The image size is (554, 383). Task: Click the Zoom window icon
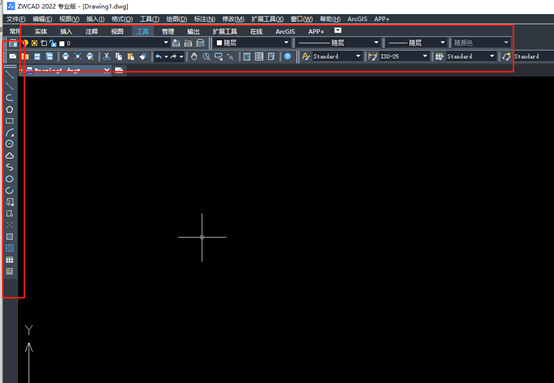coord(219,57)
